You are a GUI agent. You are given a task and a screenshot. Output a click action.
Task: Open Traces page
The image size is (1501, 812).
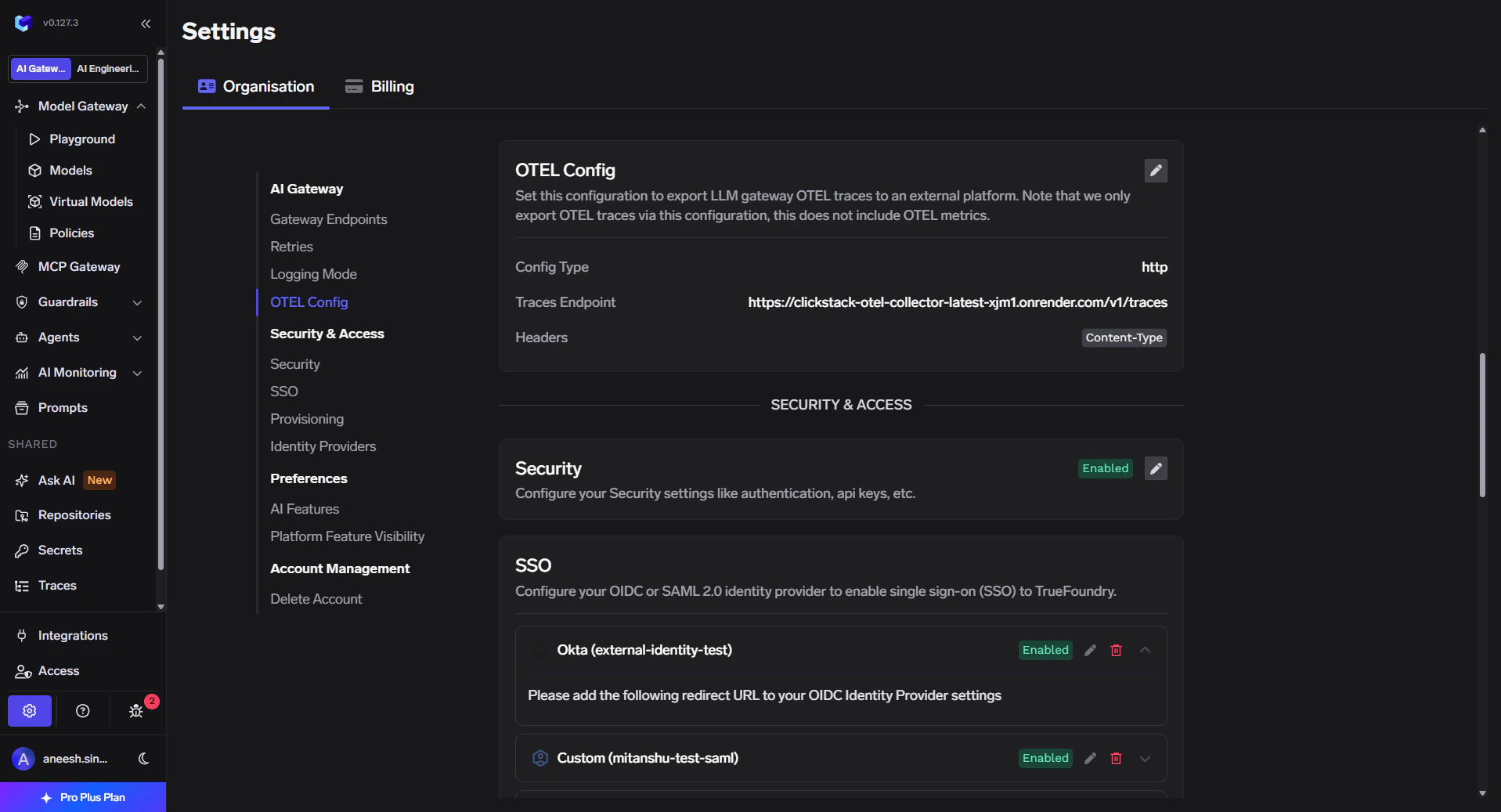click(x=57, y=585)
